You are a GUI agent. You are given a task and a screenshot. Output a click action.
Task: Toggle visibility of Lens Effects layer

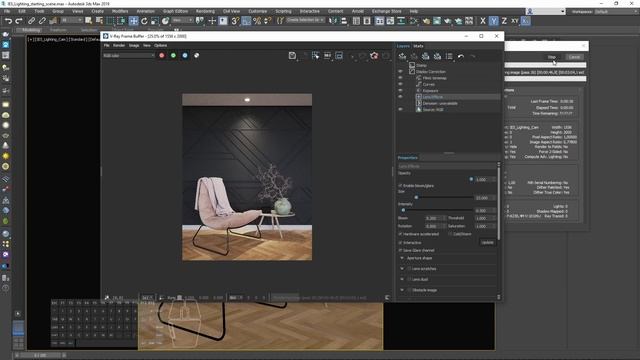point(400,97)
